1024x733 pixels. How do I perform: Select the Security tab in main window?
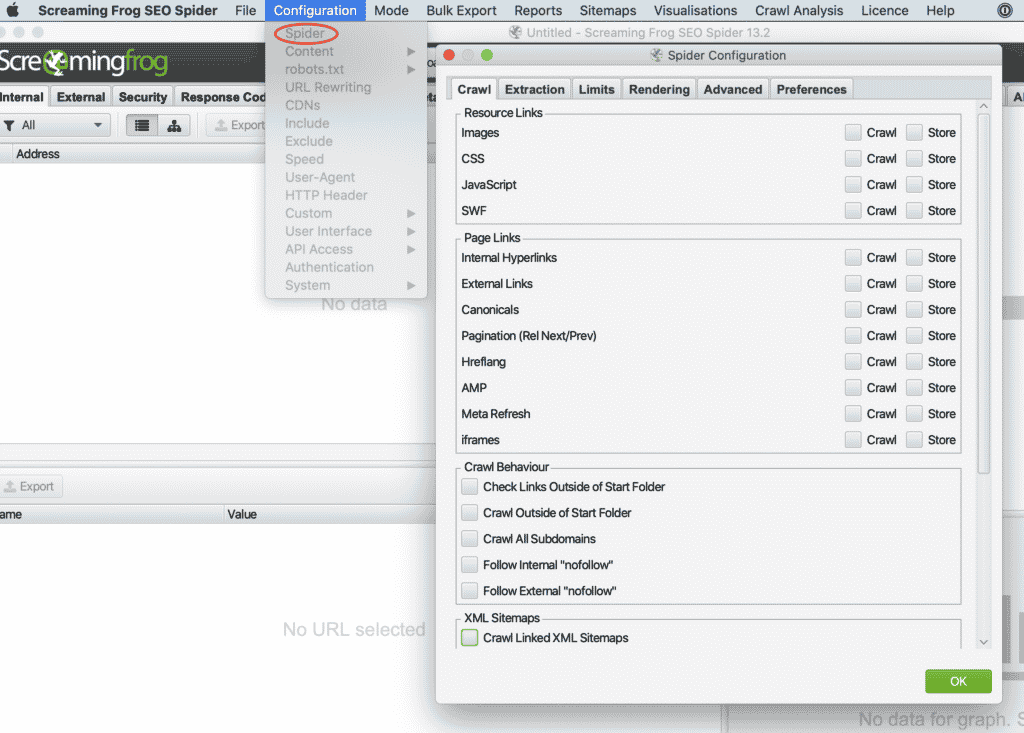tap(142, 97)
